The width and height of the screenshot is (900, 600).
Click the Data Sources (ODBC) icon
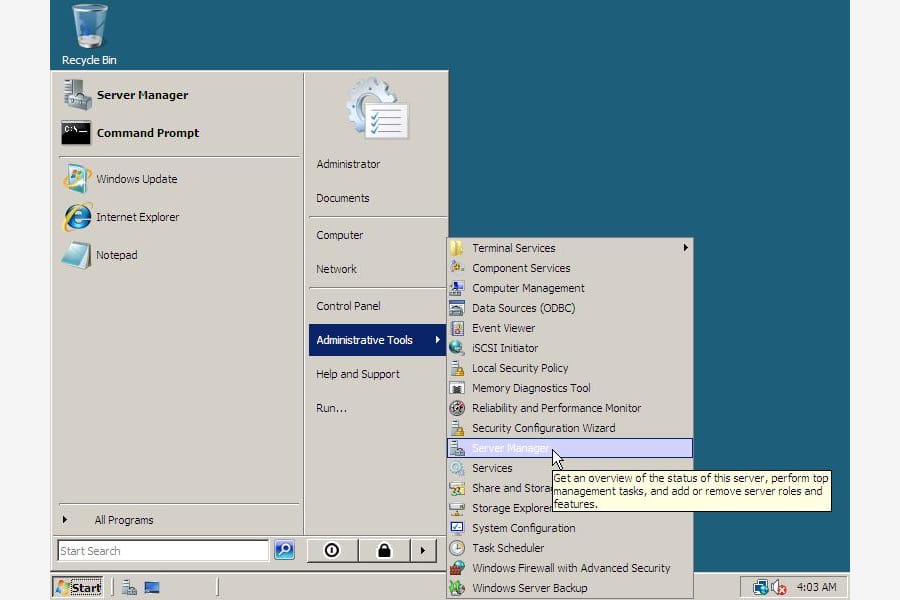(457, 308)
